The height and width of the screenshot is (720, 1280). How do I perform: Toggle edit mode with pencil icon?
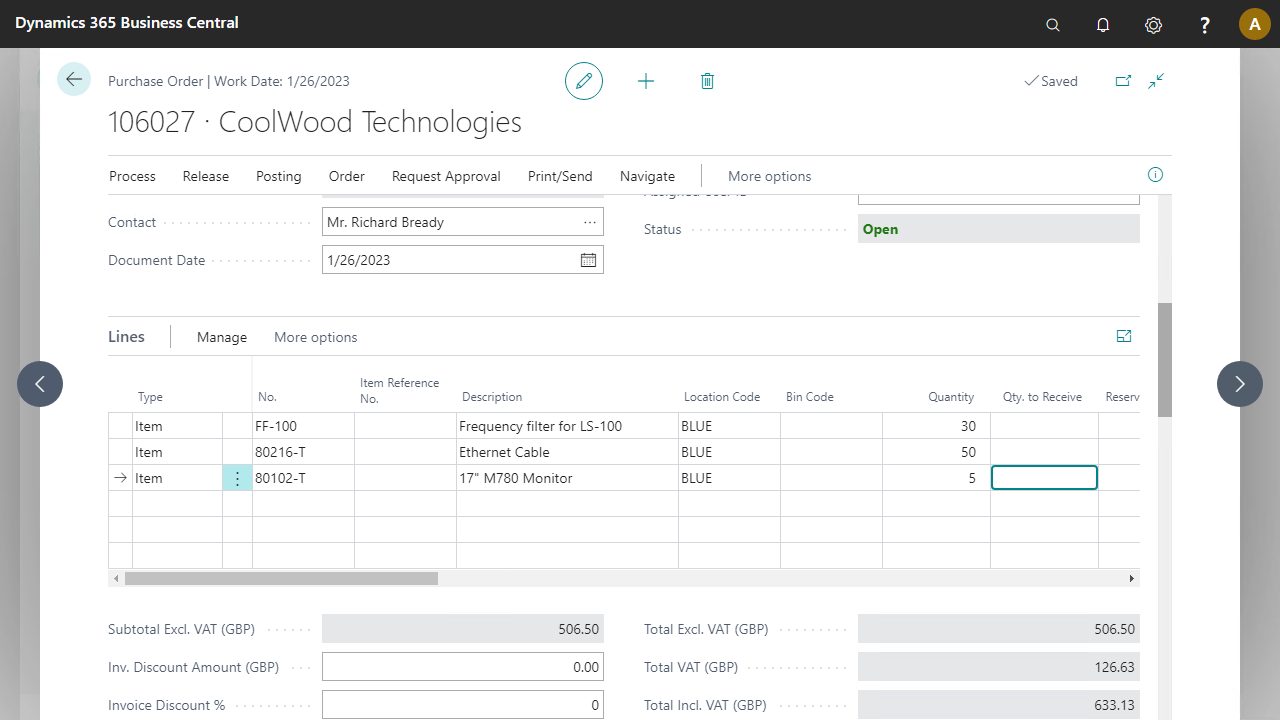[584, 81]
